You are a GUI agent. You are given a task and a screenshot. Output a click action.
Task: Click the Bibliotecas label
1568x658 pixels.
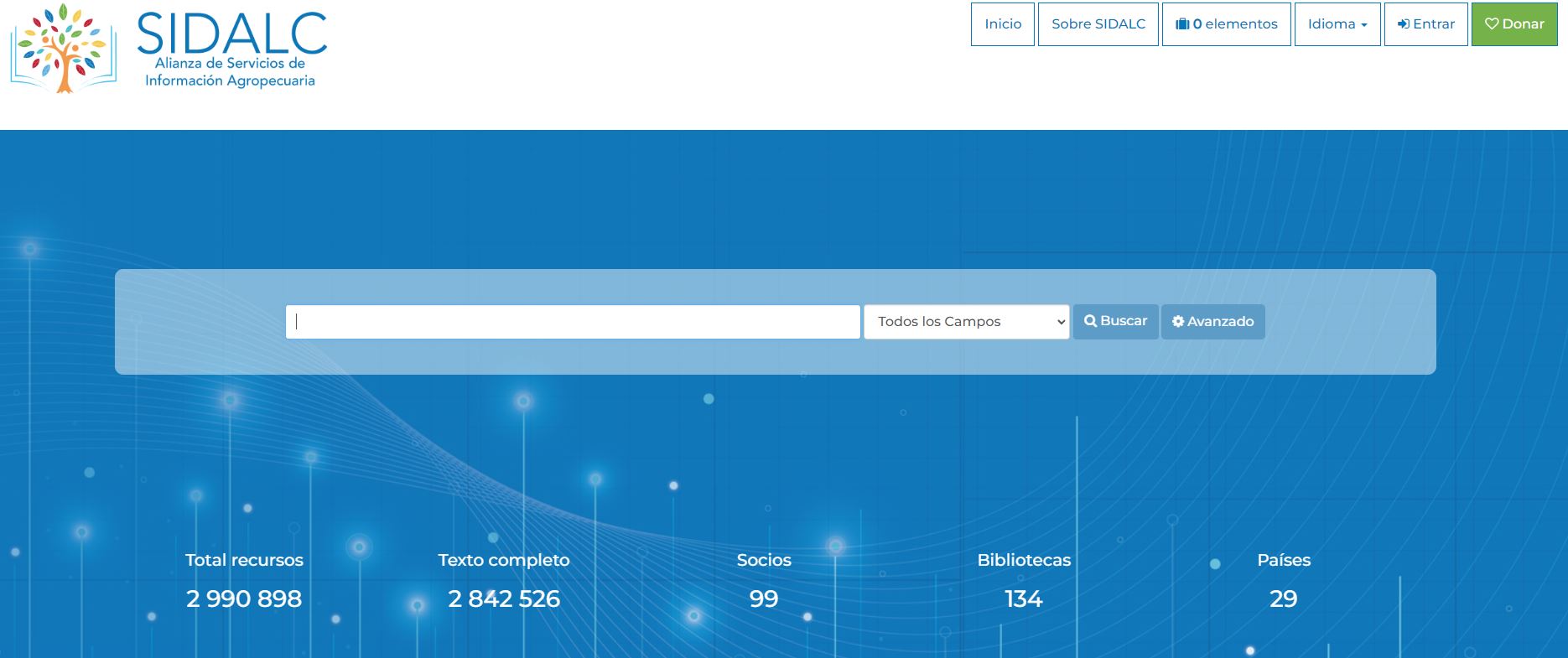[1024, 560]
